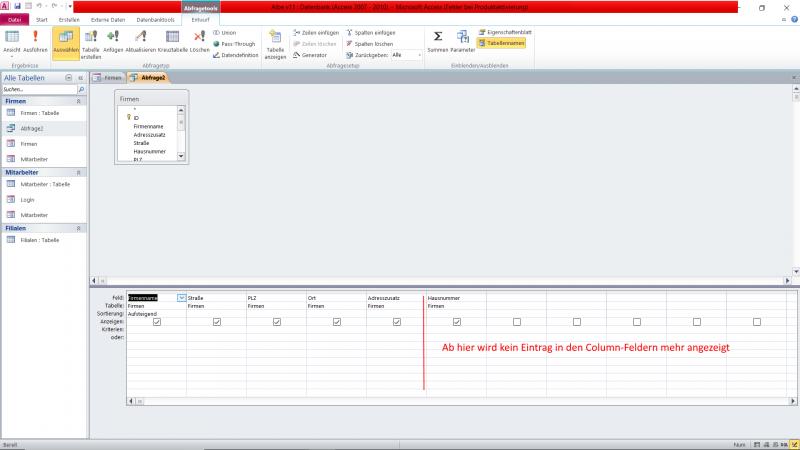This screenshot has height=450, width=800.
Task: Select Tabelle erstellen query type
Action: (x=91, y=44)
